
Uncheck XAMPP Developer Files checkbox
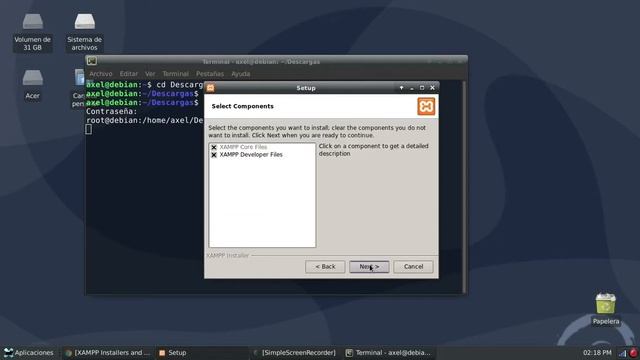[214, 155]
